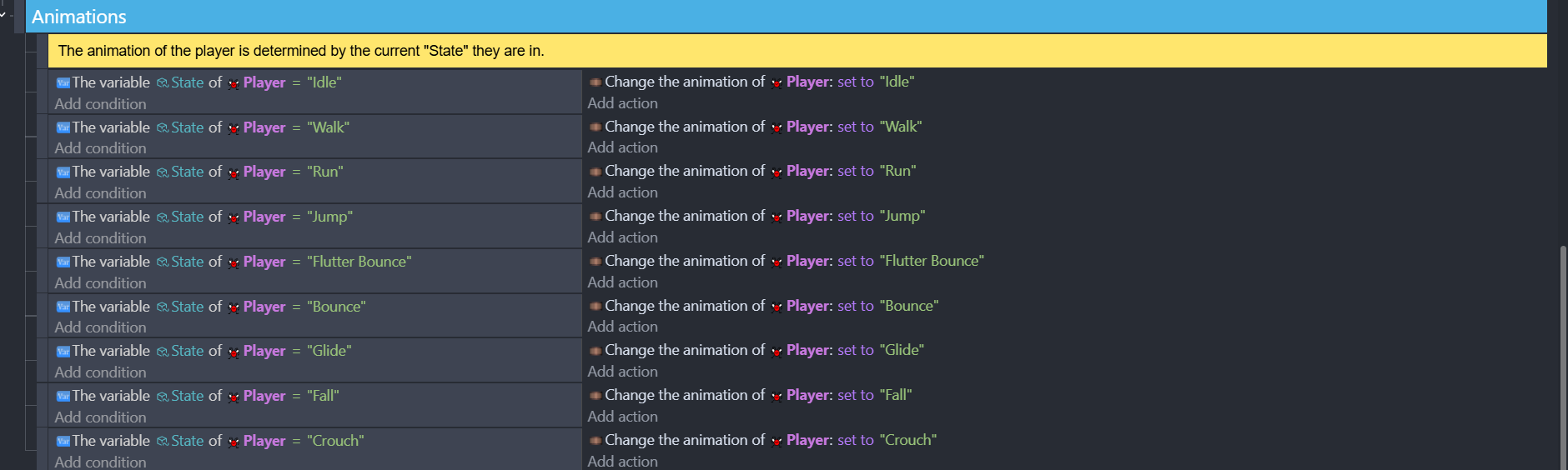The height and width of the screenshot is (470, 1568).
Task: Collapse the Animations event group chevron
Action: tap(3, 14)
